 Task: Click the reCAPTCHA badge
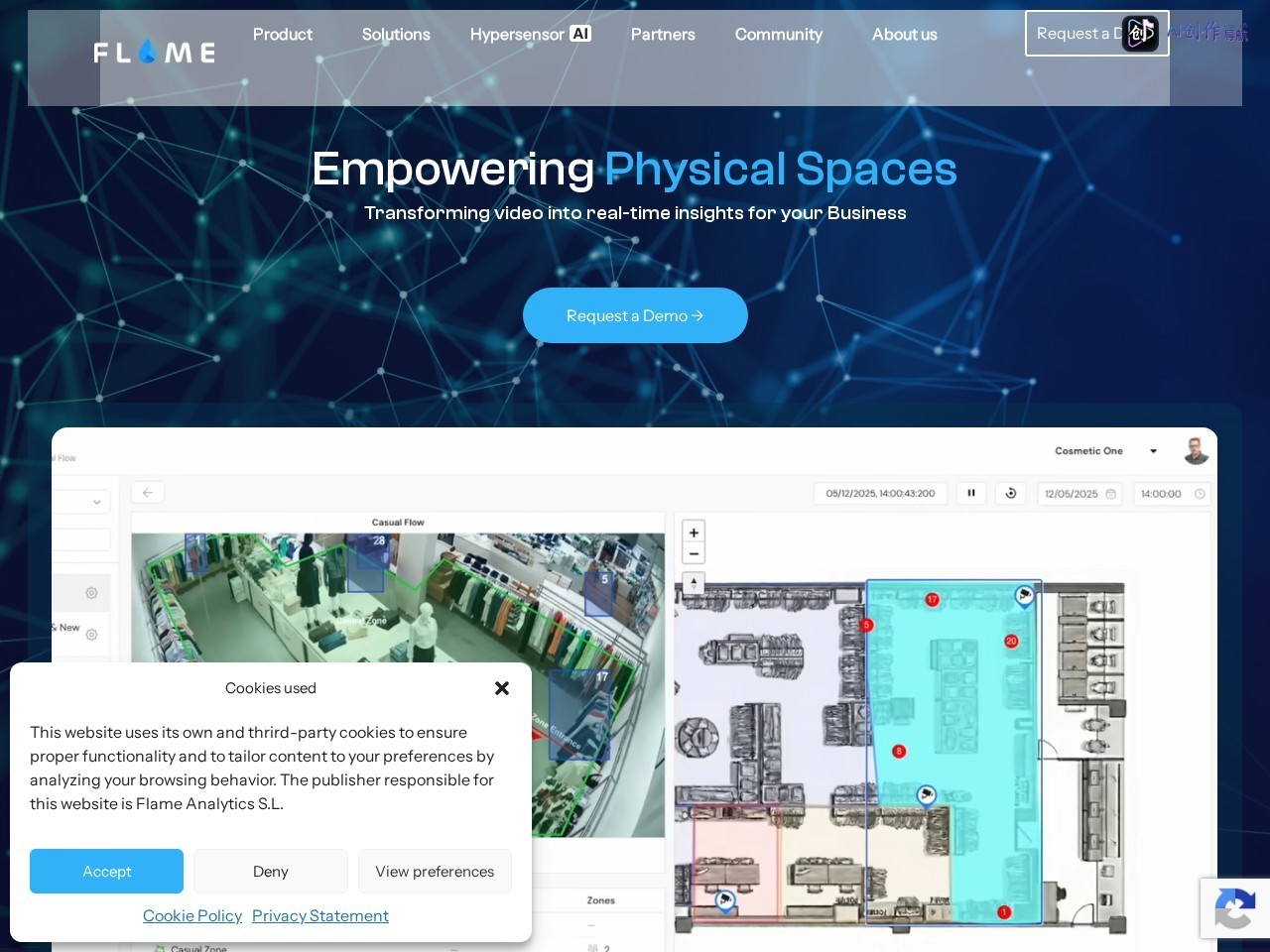[x=1234, y=908]
